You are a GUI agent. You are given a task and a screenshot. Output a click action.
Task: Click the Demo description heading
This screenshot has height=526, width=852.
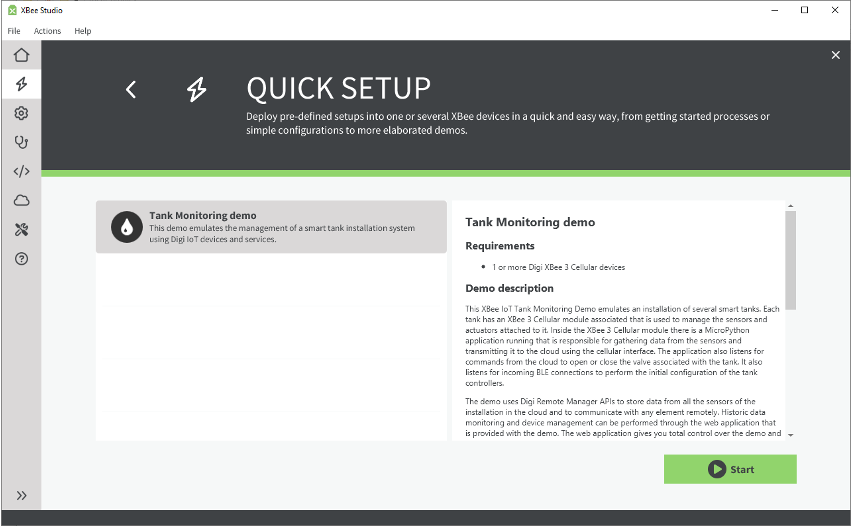pyautogui.click(x=509, y=288)
